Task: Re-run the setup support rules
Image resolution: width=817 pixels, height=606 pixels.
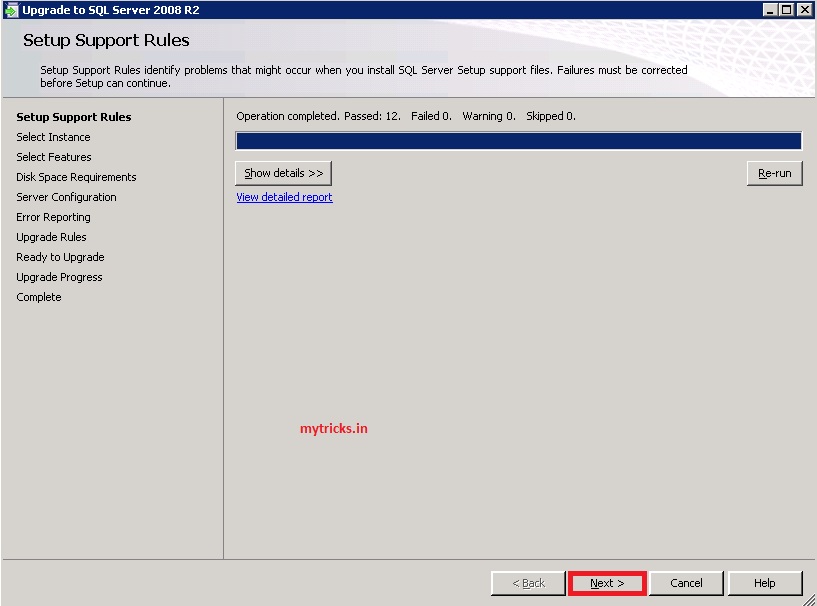Action: coord(774,173)
